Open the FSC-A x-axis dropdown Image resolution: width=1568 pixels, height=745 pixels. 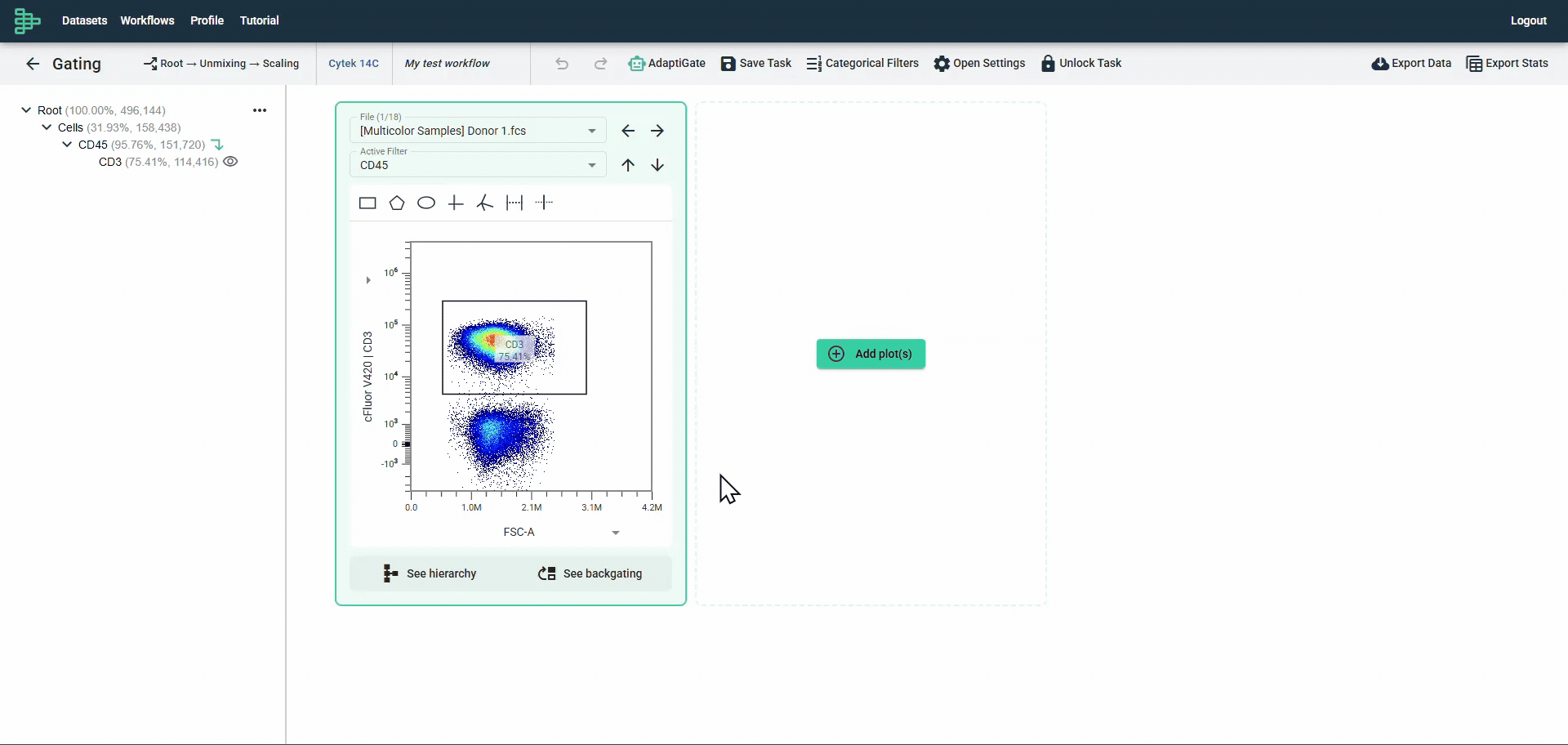click(616, 533)
